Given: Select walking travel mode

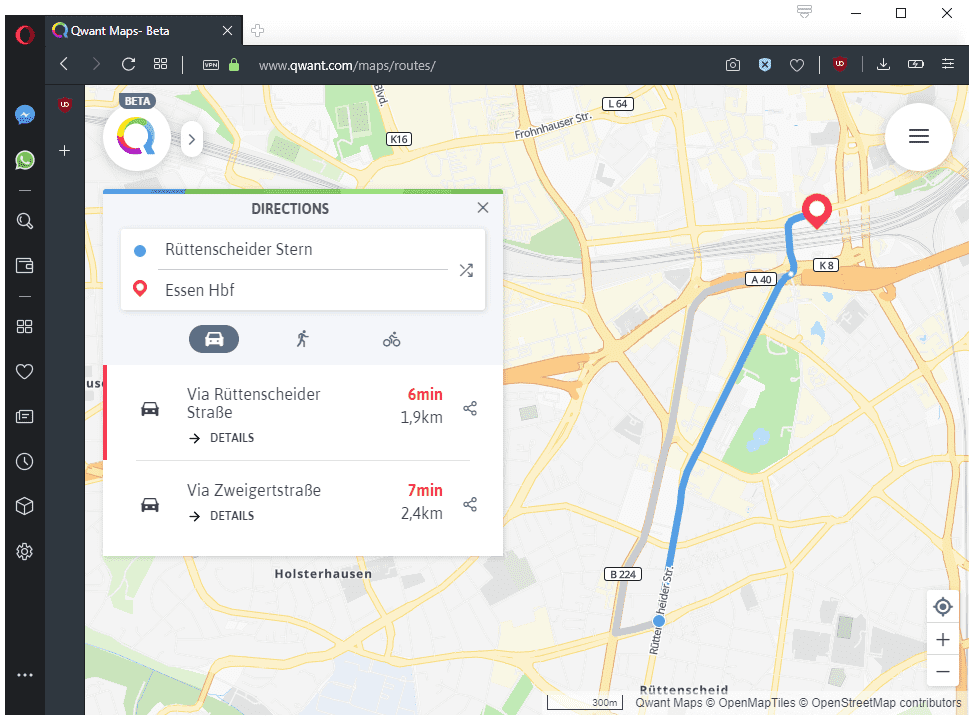Looking at the screenshot, I should point(303,339).
